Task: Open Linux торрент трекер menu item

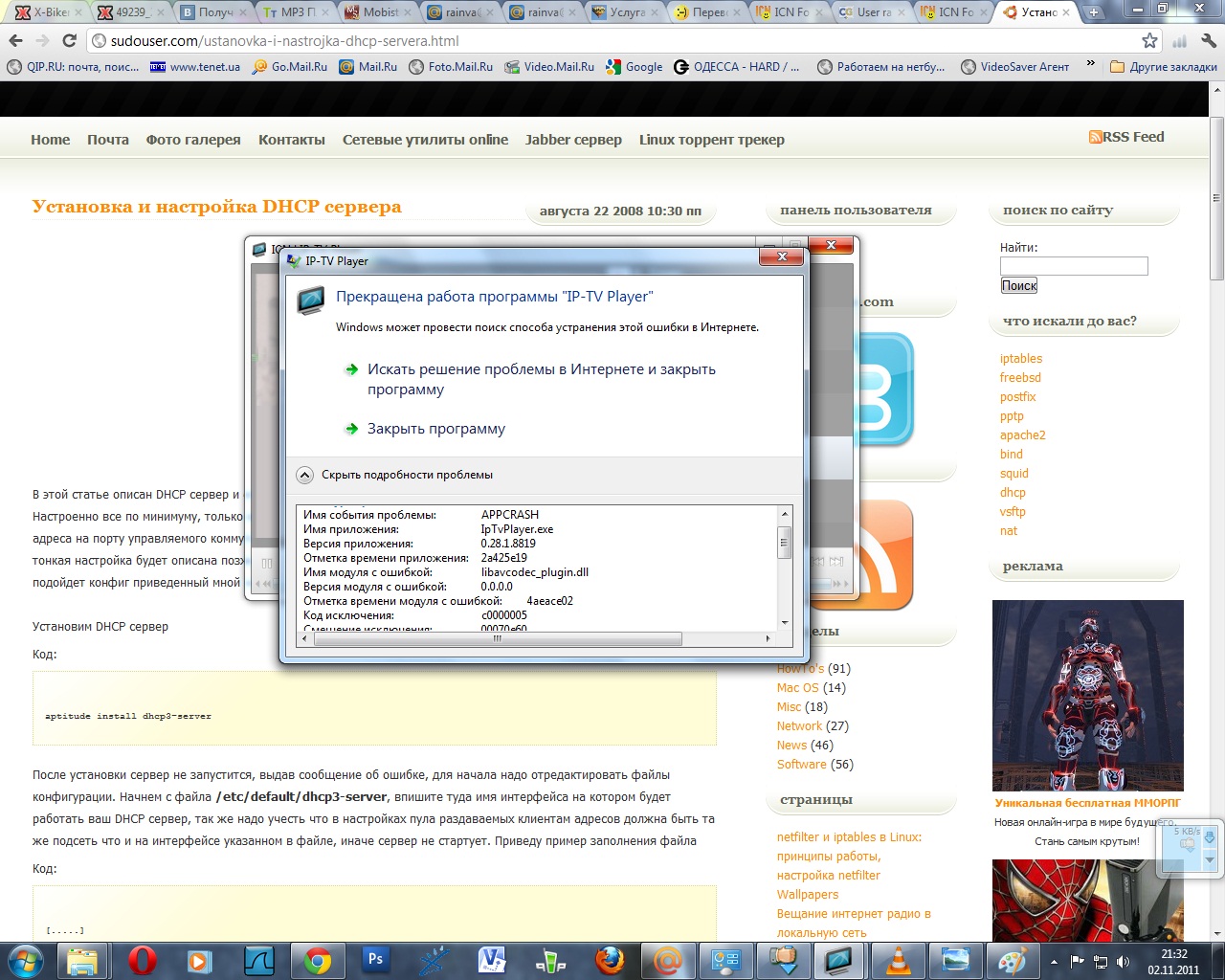Action: click(712, 140)
